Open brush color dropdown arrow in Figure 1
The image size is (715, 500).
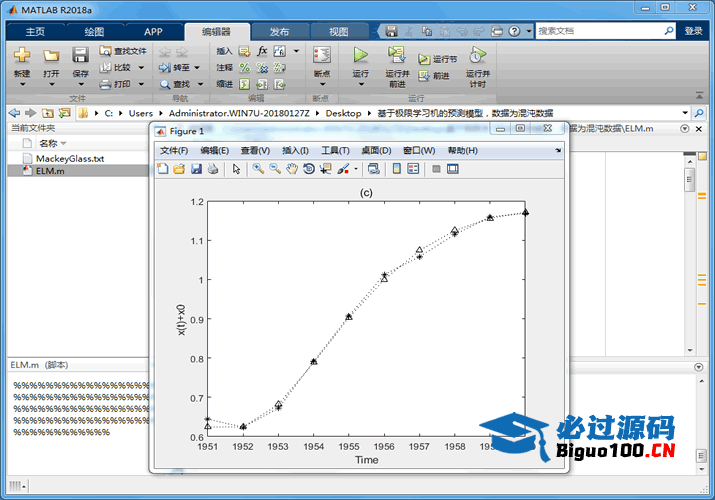[x=356, y=169]
